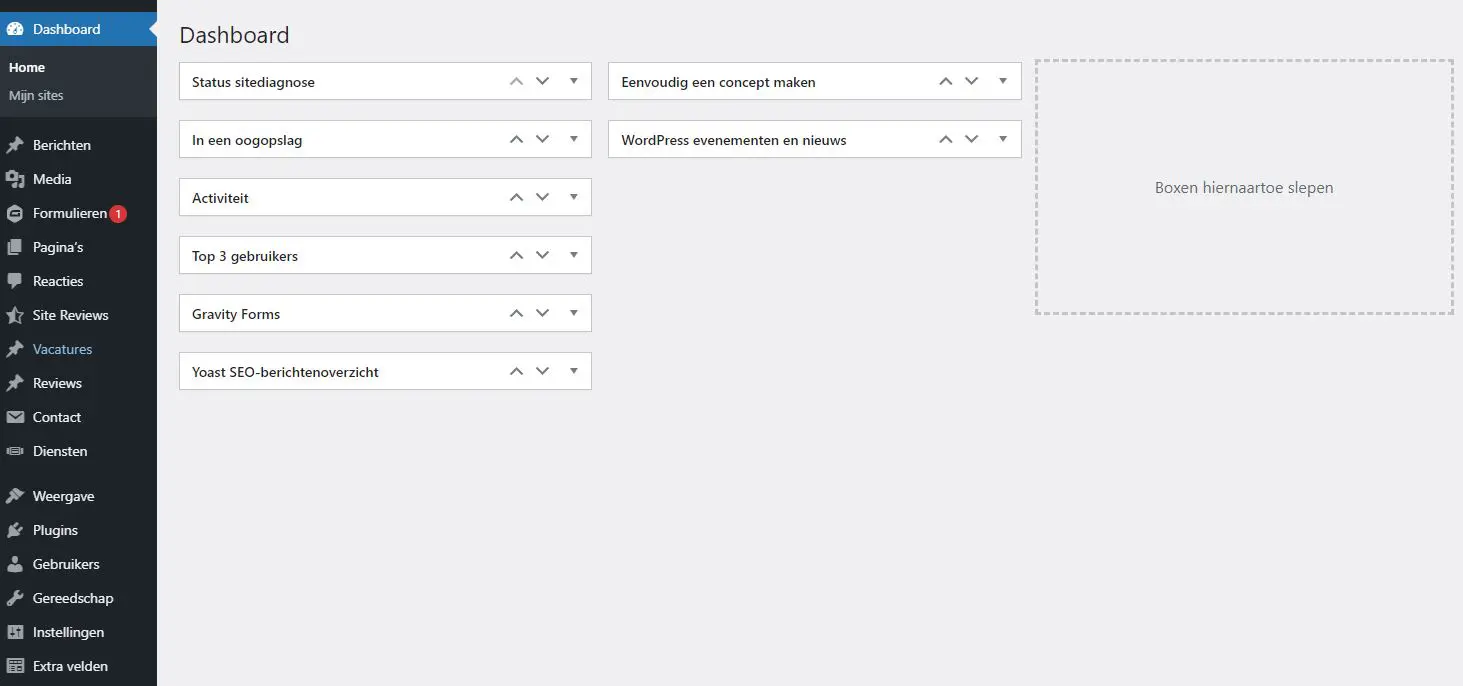The height and width of the screenshot is (686, 1463).
Task: Open the Instellingen settings menu
Action: coord(68,632)
